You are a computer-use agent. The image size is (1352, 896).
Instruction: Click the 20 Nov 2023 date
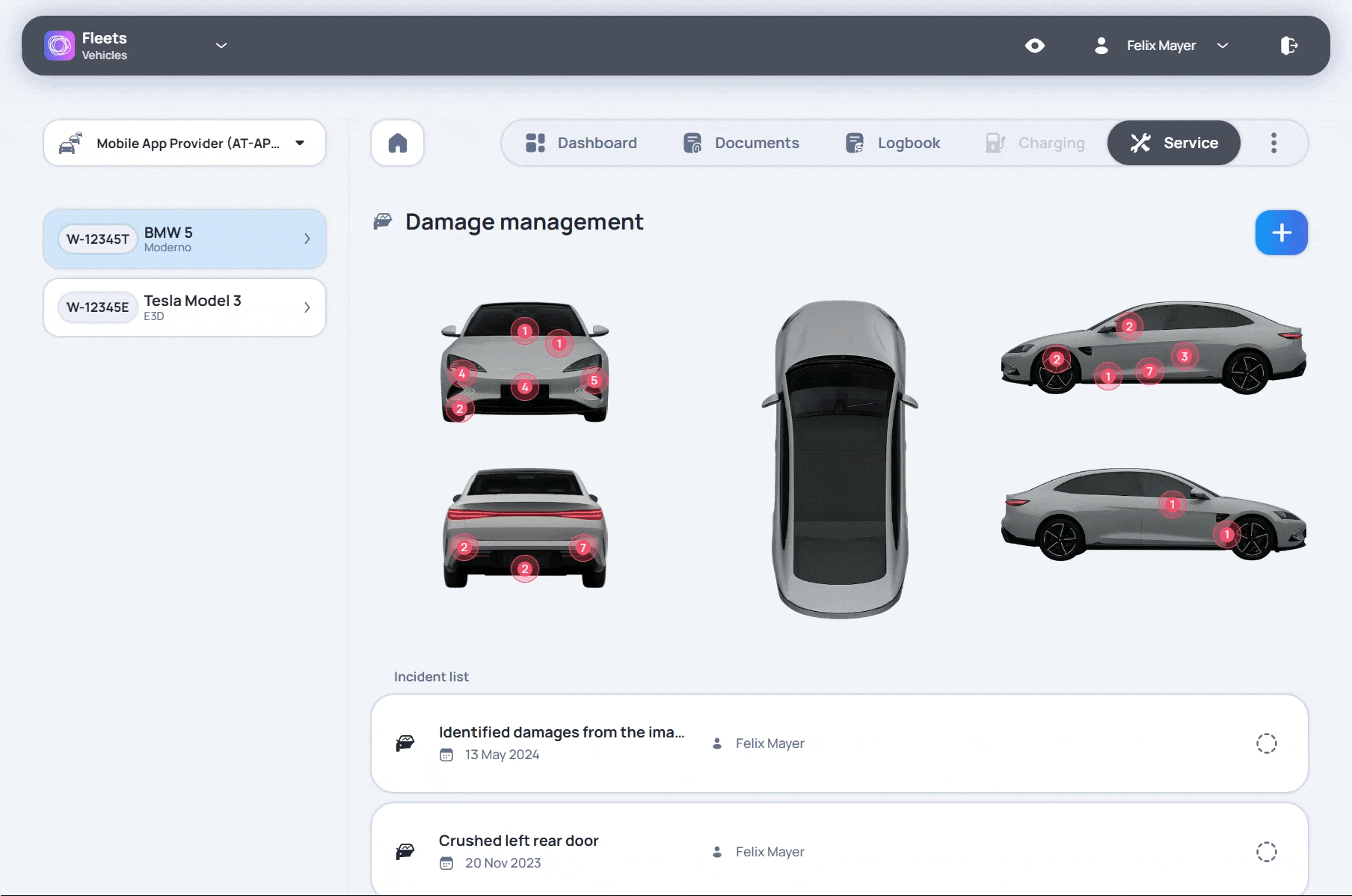[503, 863]
